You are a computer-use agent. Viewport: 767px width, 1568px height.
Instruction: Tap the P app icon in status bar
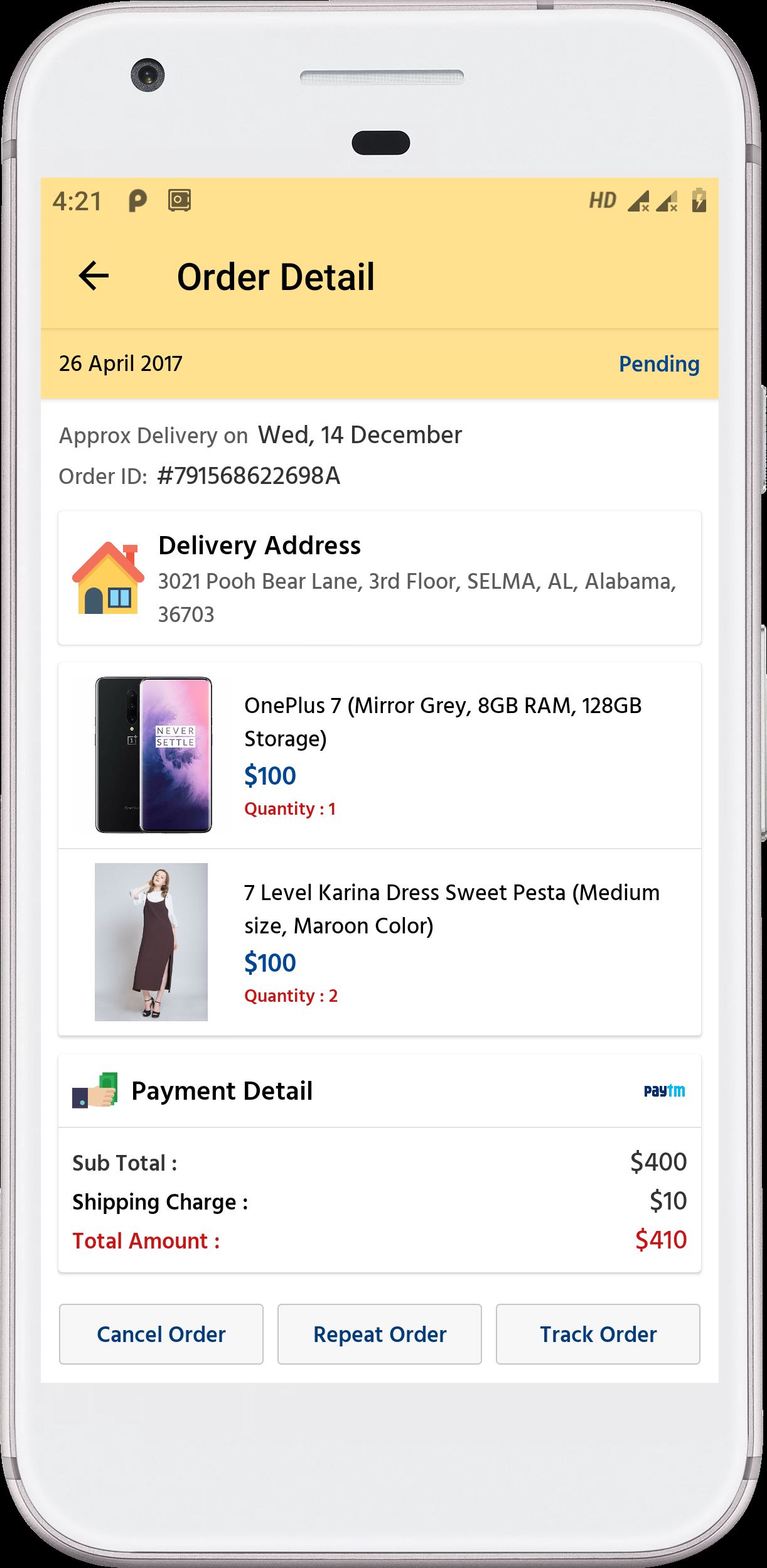(137, 201)
